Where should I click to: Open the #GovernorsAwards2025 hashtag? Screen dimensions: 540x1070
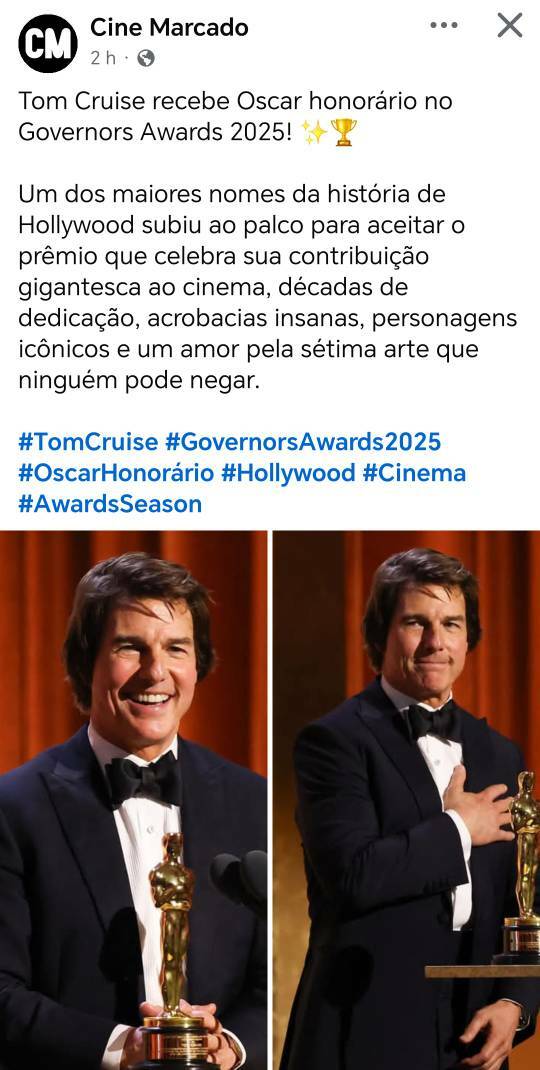(x=303, y=442)
